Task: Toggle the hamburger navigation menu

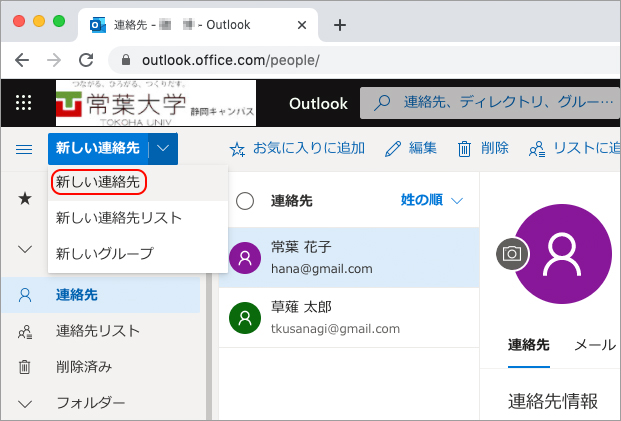Action: pyautogui.click(x=23, y=148)
